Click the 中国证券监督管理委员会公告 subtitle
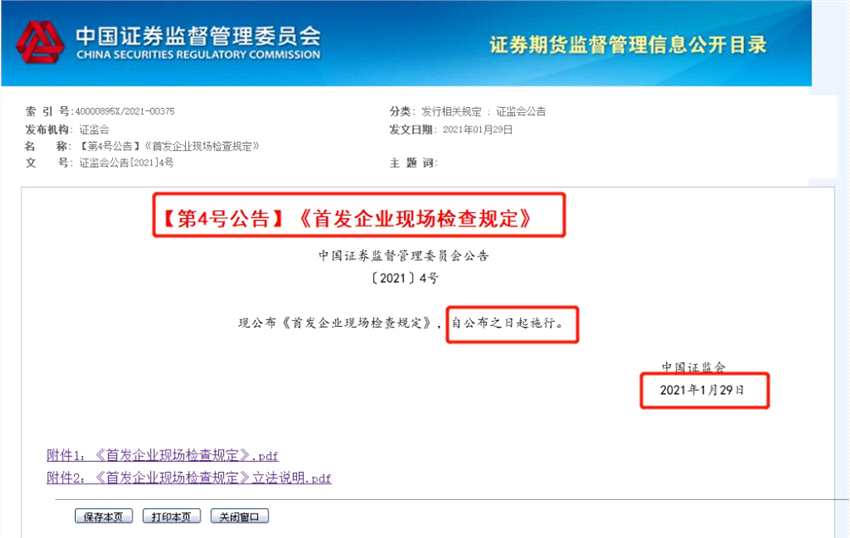This screenshot has width=850, height=538. pos(404,255)
